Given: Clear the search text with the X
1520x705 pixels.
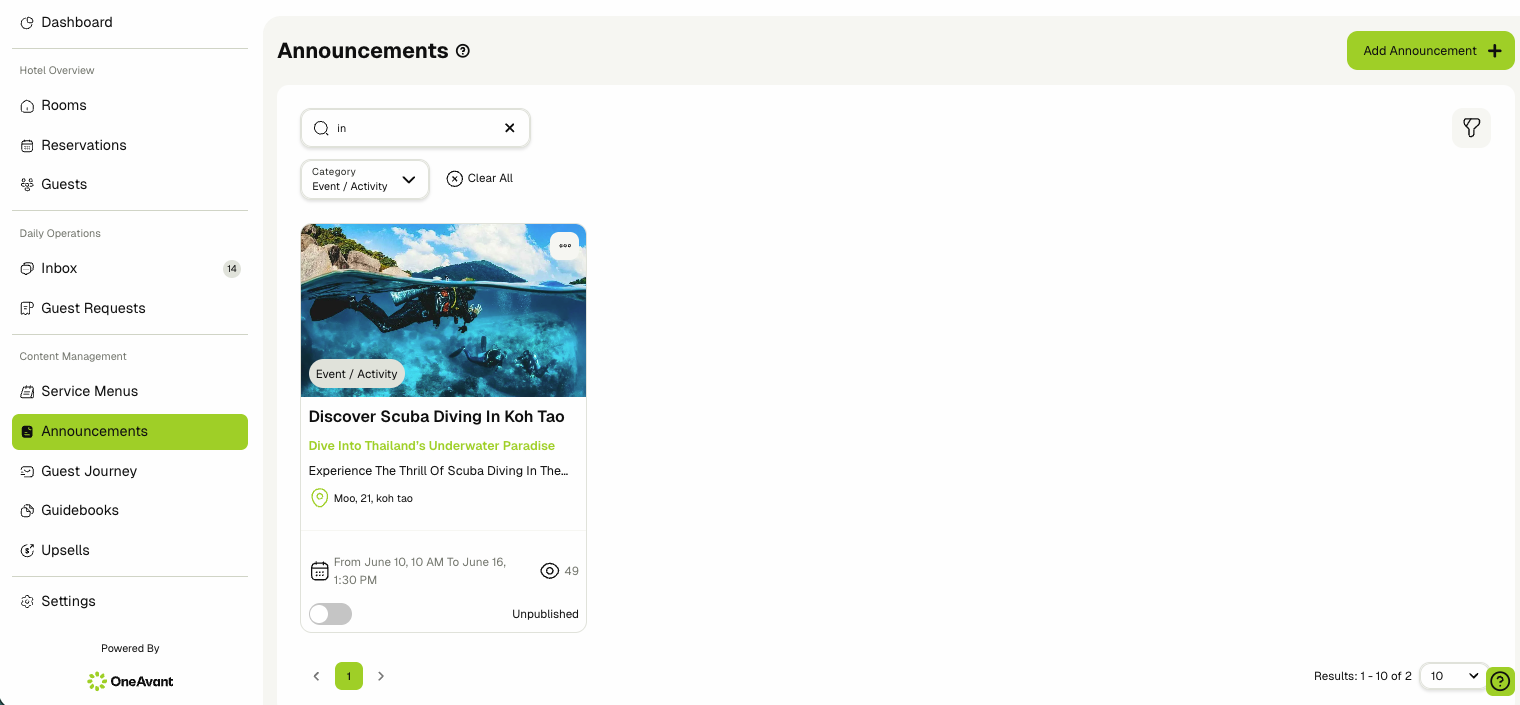Looking at the screenshot, I should pos(509,128).
